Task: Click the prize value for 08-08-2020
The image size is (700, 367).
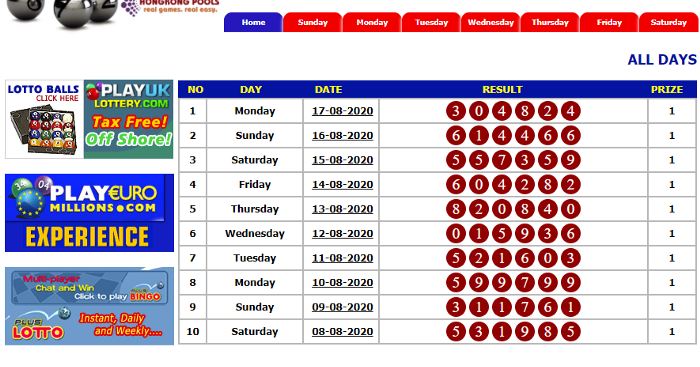Action: coord(672,332)
